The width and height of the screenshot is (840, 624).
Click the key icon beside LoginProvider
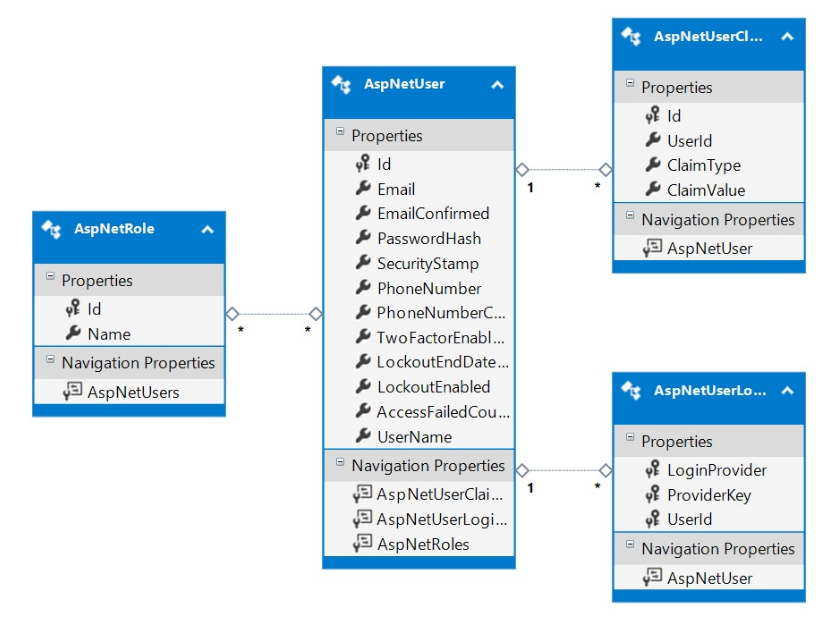click(652, 469)
